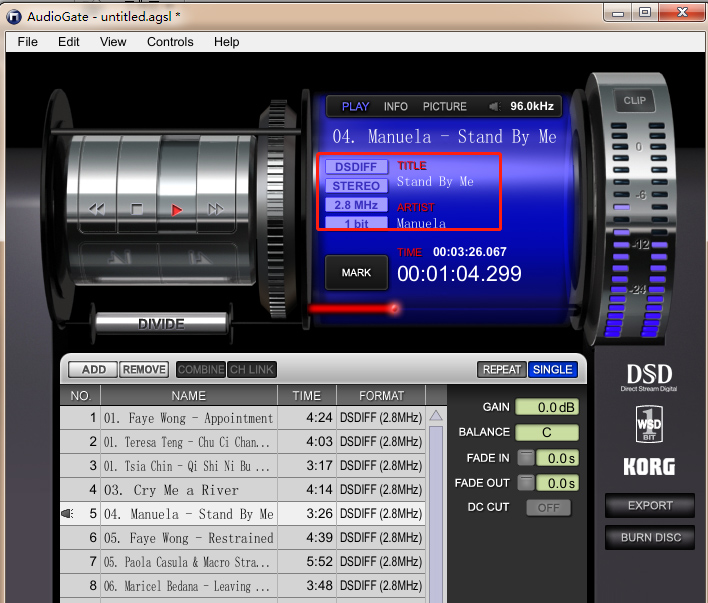Switch to the INFO display tab
Image resolution: width=708 pixels, height=603 pixels.
pos(396,106)
